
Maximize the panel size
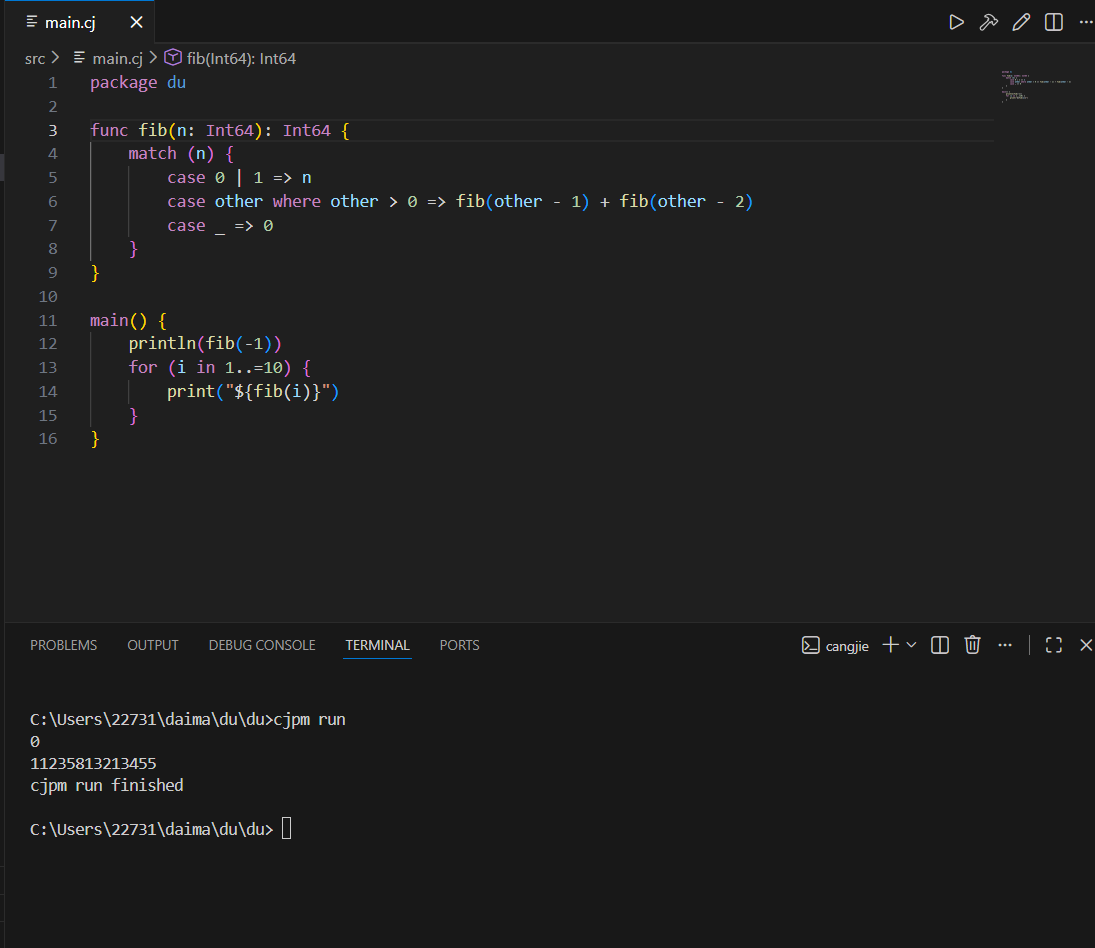click(1054, 645)
